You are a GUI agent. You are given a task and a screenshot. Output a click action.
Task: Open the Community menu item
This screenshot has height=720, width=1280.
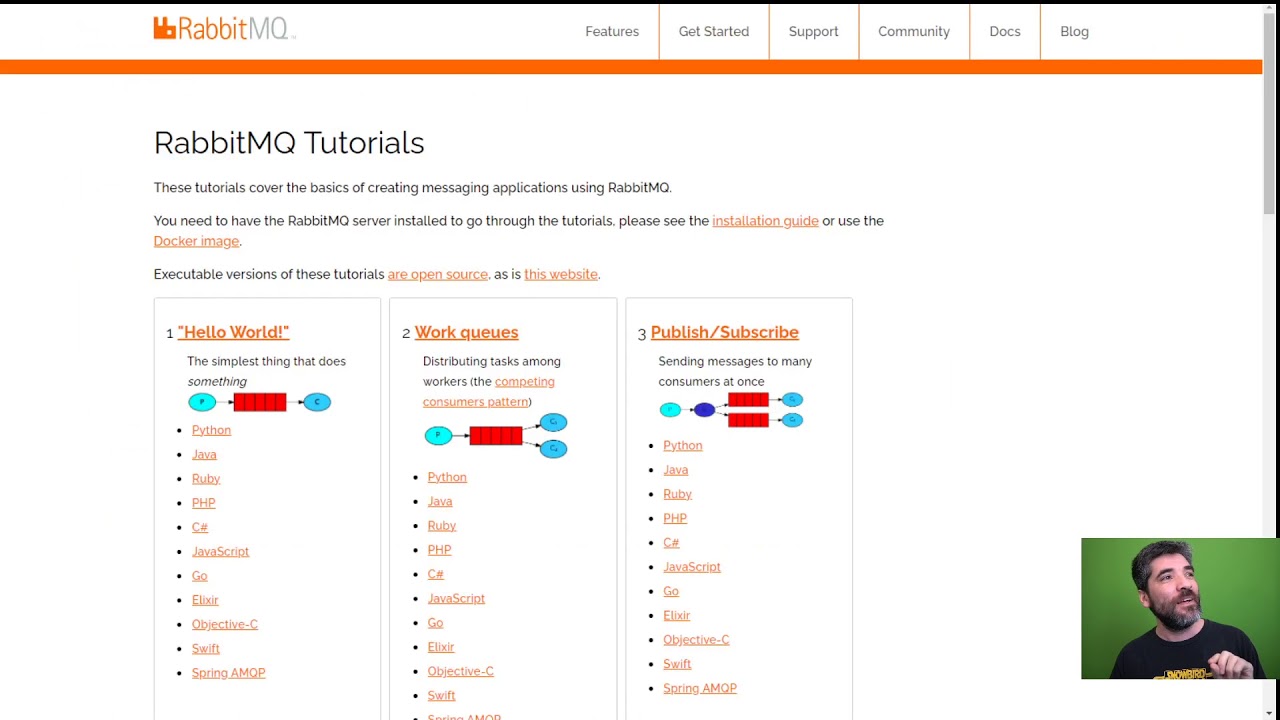914,32
